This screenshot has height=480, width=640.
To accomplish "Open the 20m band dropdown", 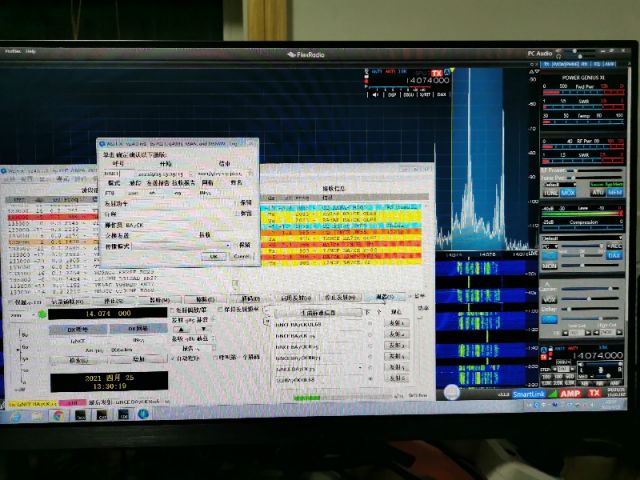I will [21, 316].
